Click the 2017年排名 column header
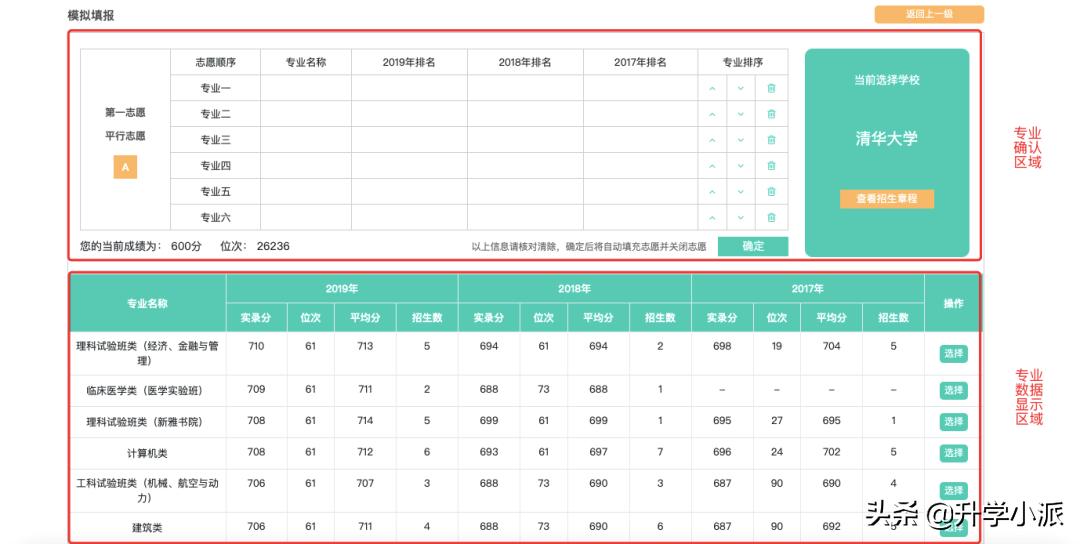The image size is (1080, 544). point(641,62)
